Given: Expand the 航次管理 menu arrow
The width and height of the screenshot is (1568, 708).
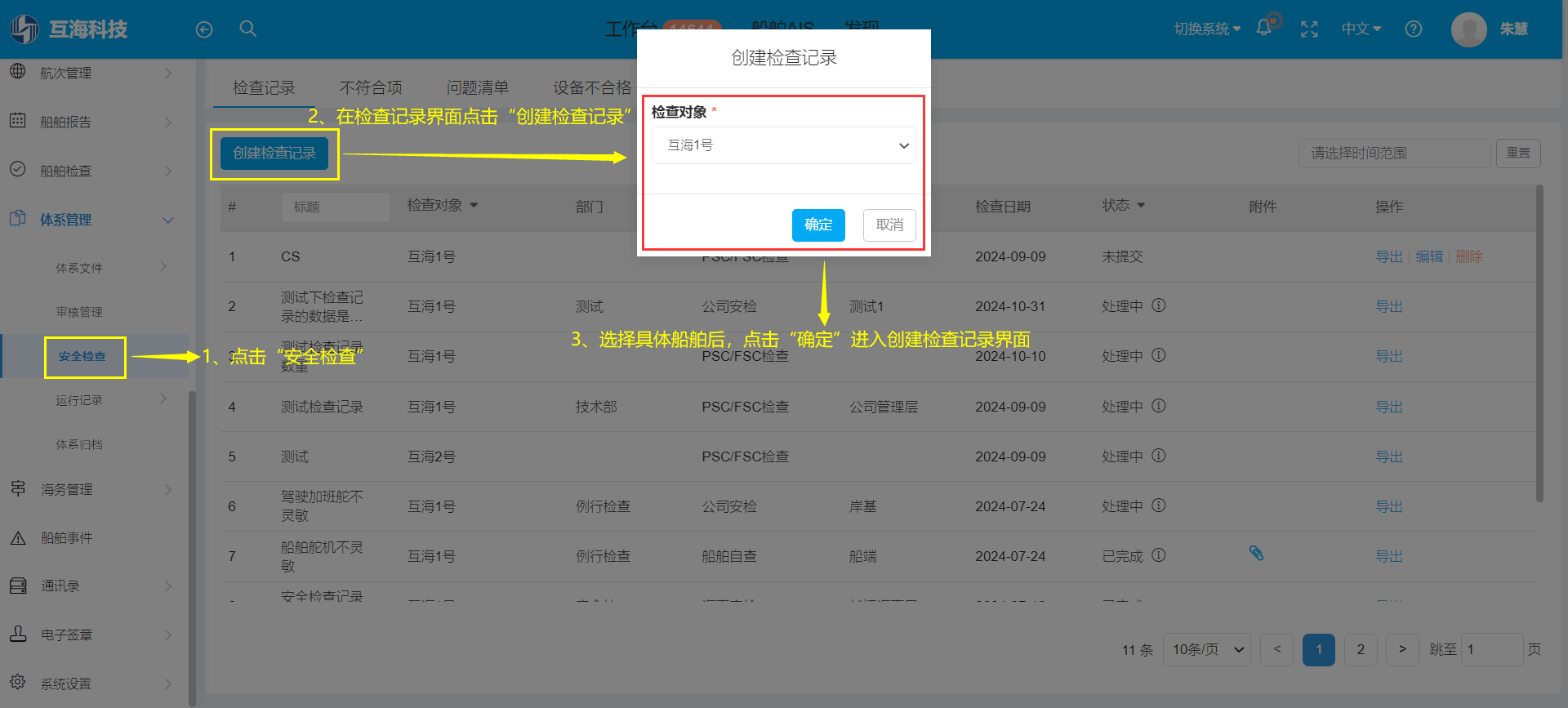Looking at the screenshot, I should tap(168, 73).
